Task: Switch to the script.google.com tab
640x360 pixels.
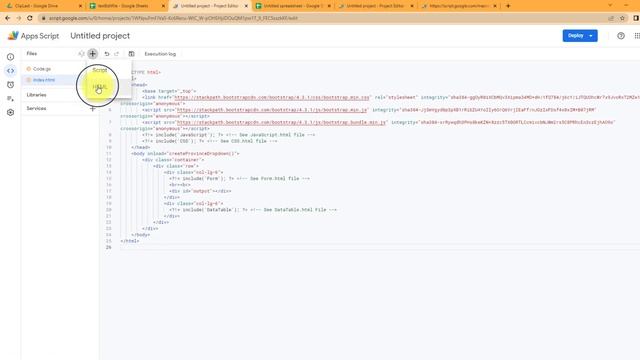Action: pyautogui.click(x=458, y=6)
